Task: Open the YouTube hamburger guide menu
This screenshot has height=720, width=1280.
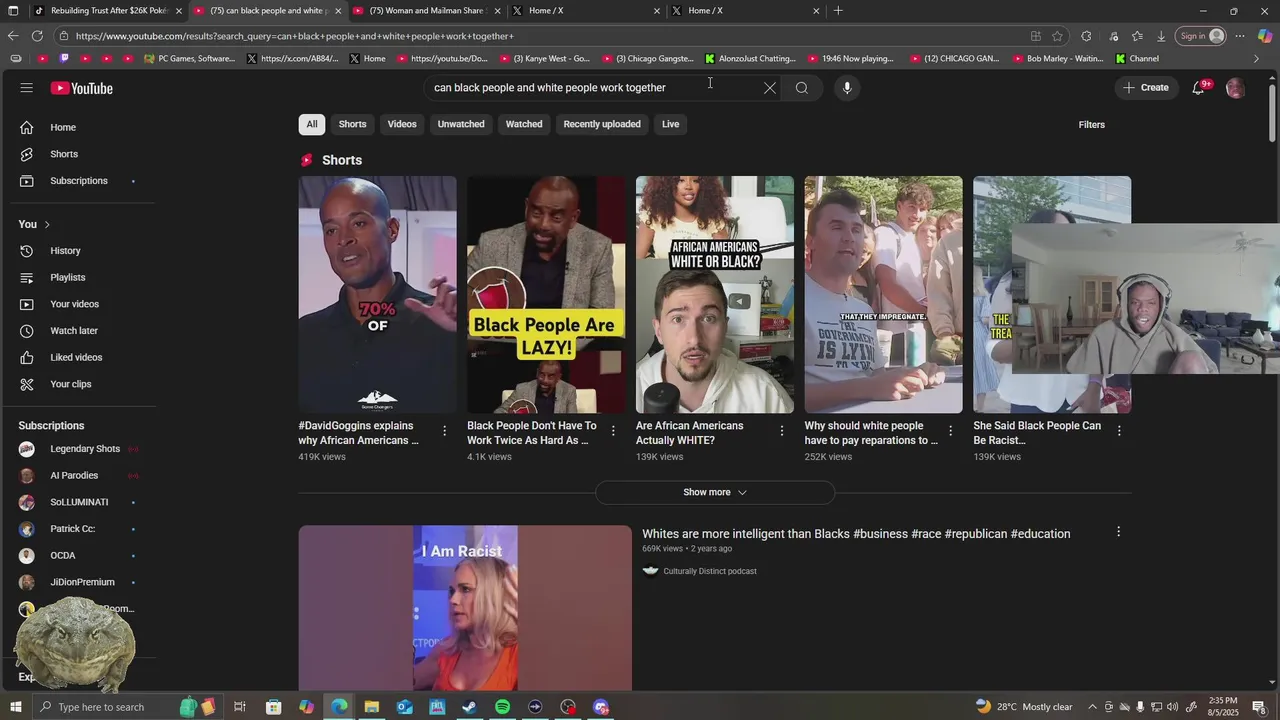Action: [x=26, y=88]
